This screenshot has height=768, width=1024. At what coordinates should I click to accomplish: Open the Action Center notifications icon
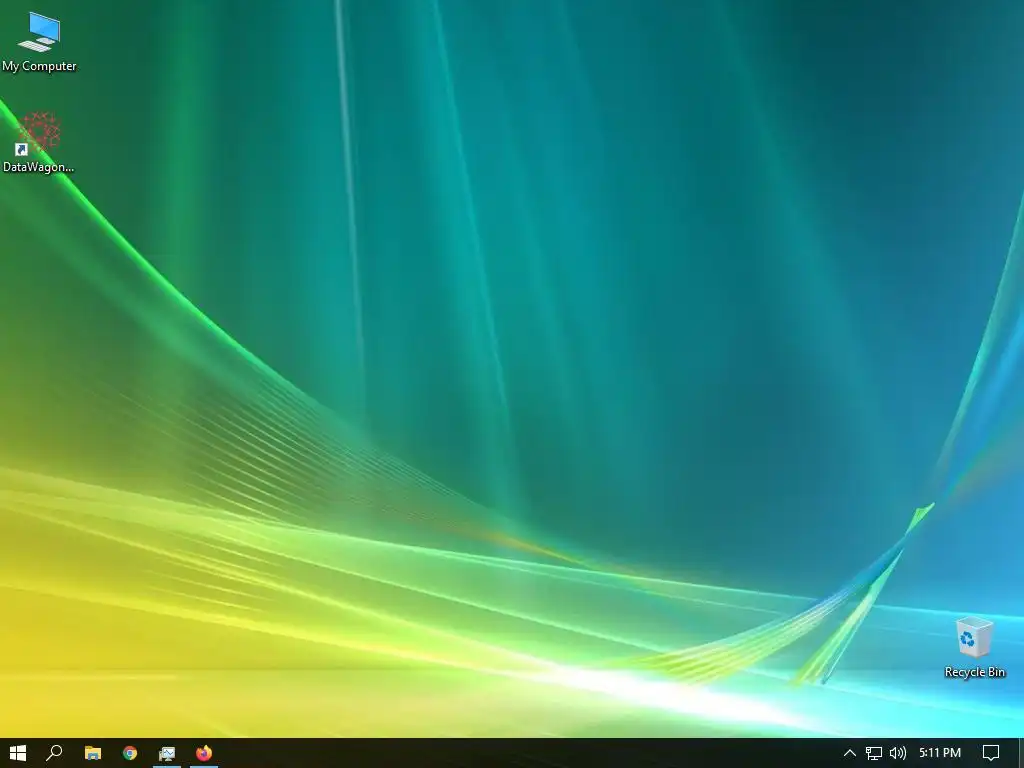[991, 753]
